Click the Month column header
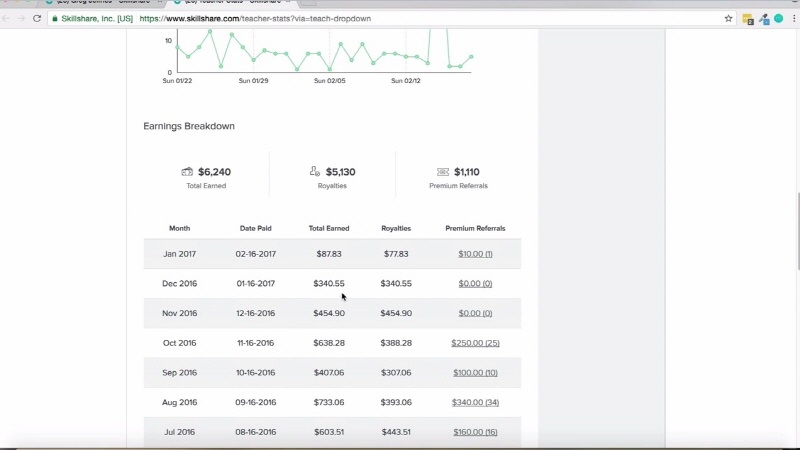This screenshot has width=800, height=450. tap(180, 228)
